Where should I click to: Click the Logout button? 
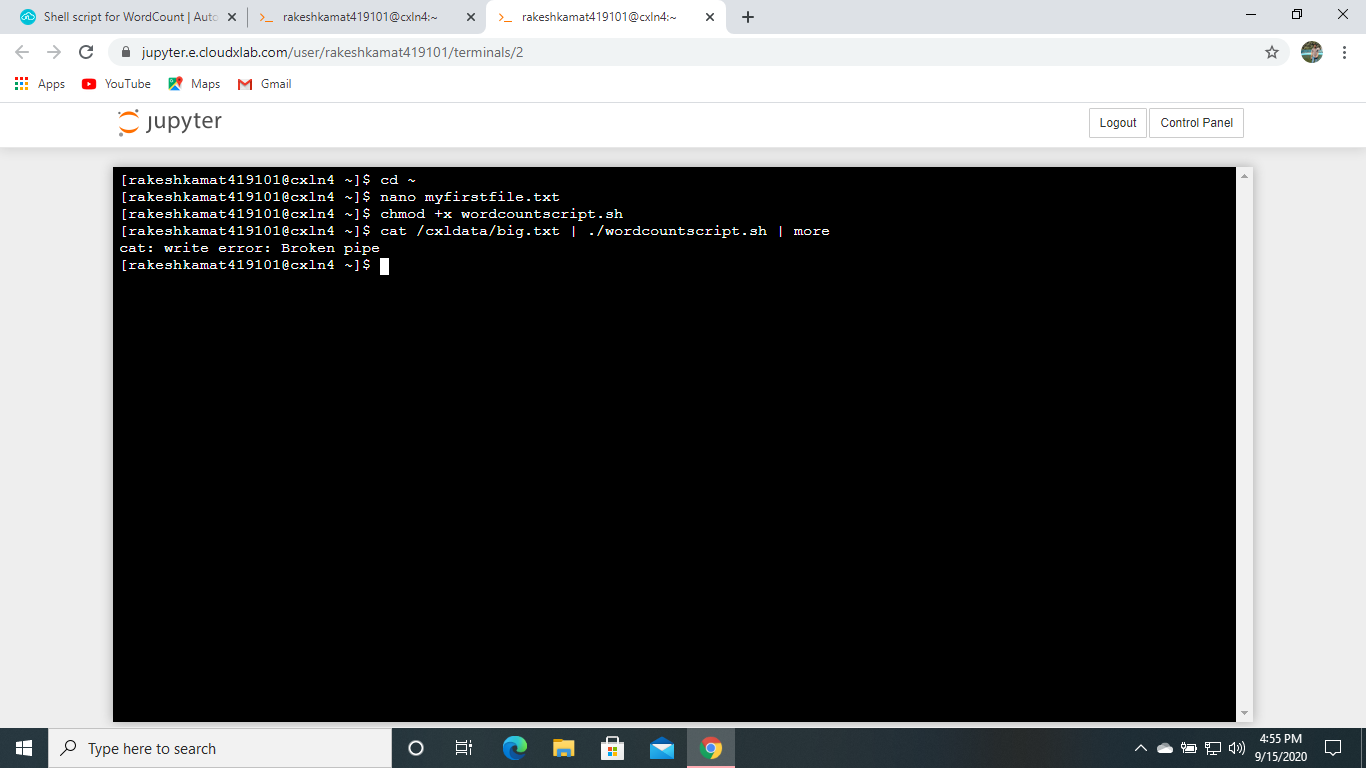click(1117, 123)
